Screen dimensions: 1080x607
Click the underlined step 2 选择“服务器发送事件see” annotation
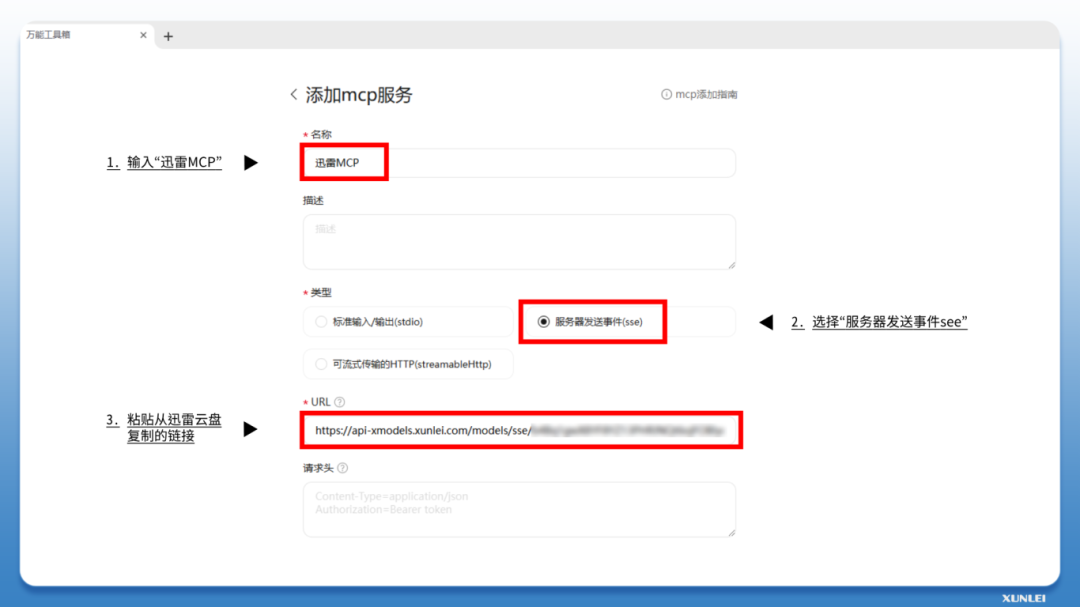879,322
